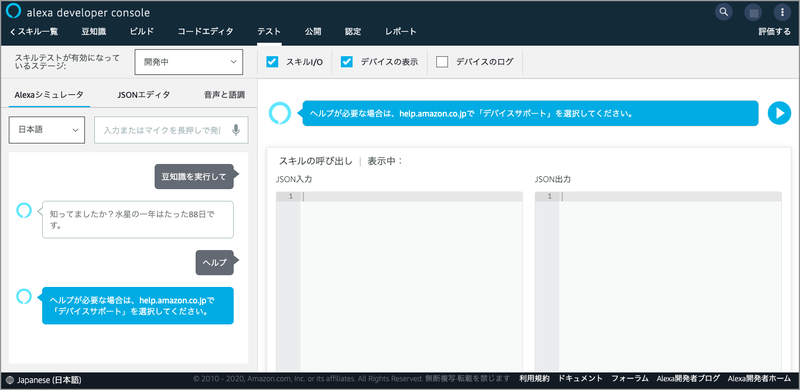Image resolution: width=800 pixels, height=390 pixels.
Task: Switch to the 音声と語調 tab
Action: pyautogui.click(x=224, y=94)
